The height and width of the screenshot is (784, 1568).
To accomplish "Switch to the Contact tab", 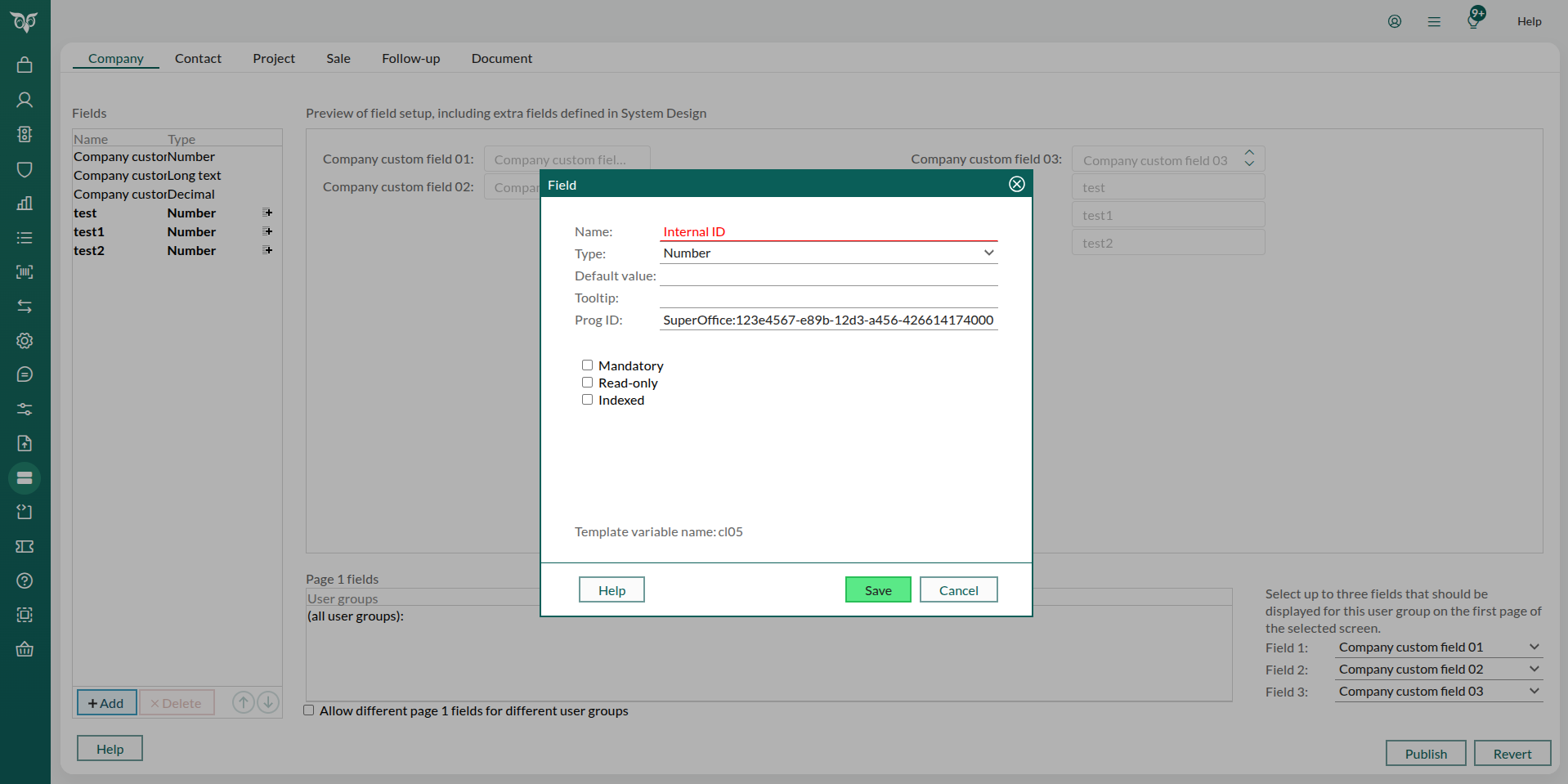I will point(198,58).
